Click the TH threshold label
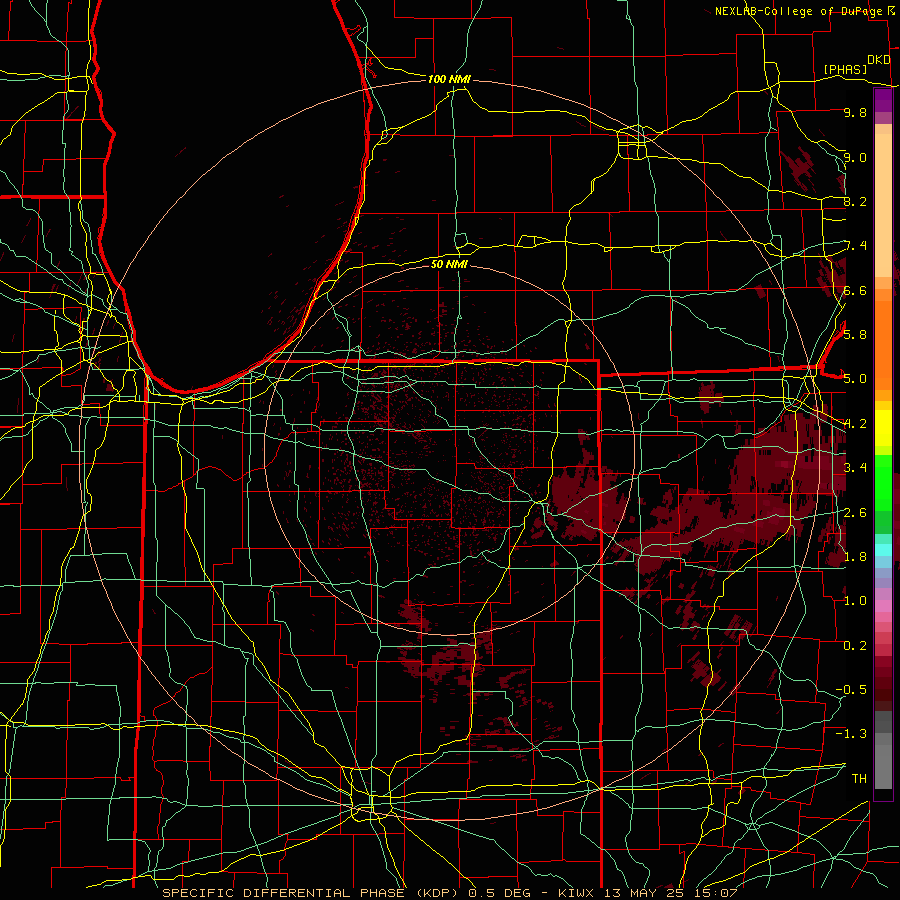This screenshot has width=900, height=900. point(859,778)
